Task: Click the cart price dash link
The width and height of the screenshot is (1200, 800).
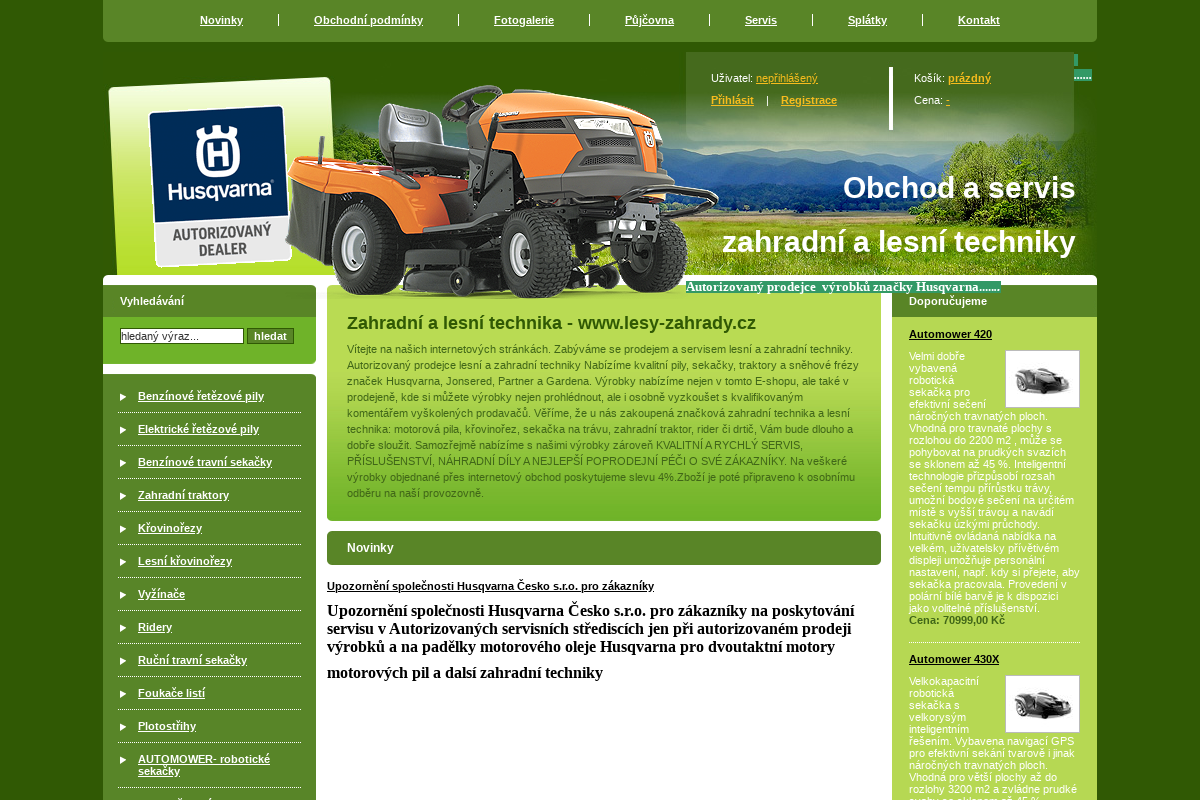Action: pos(948,100)
